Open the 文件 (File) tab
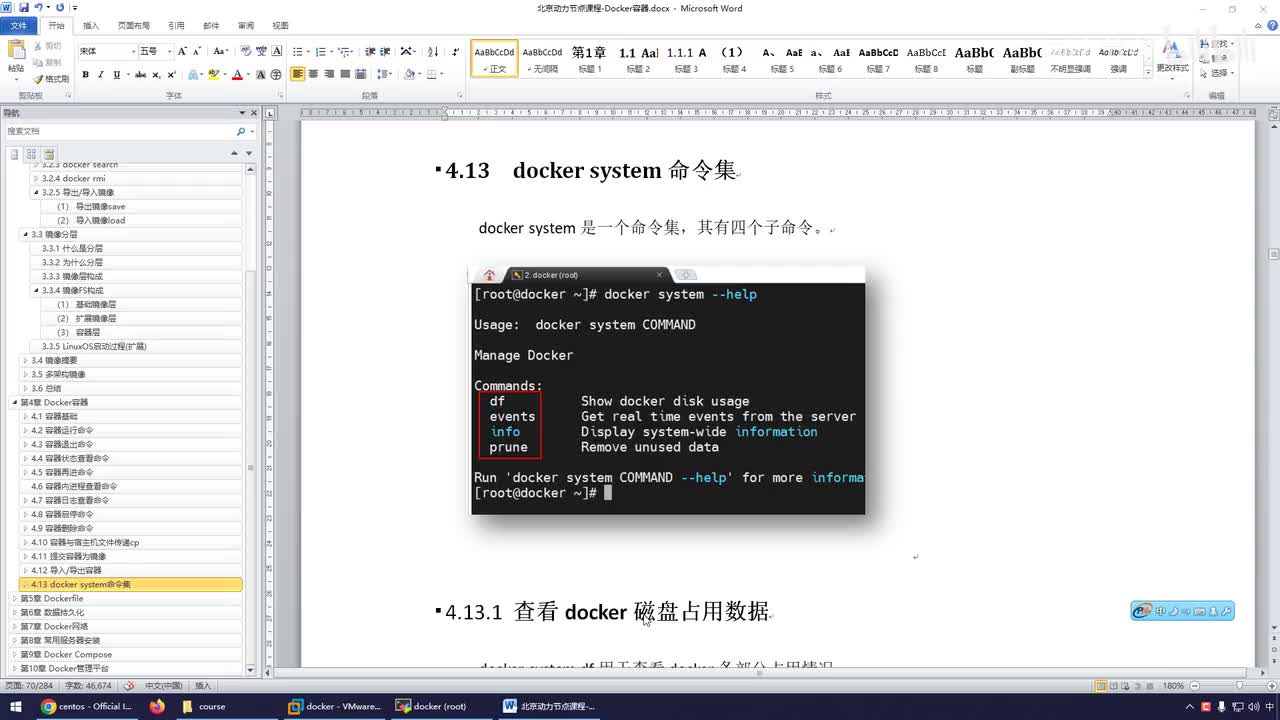The image size is (1280, 720). pos(18,25)
